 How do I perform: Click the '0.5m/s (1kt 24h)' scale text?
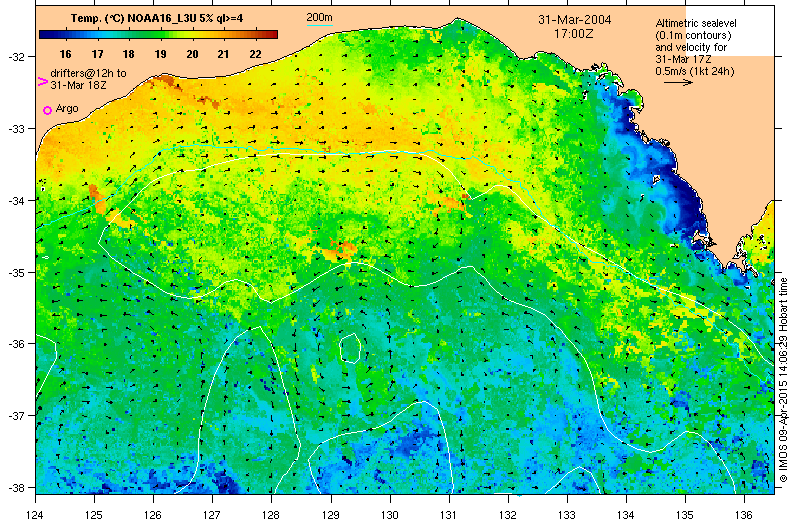[x=695, y=71]
